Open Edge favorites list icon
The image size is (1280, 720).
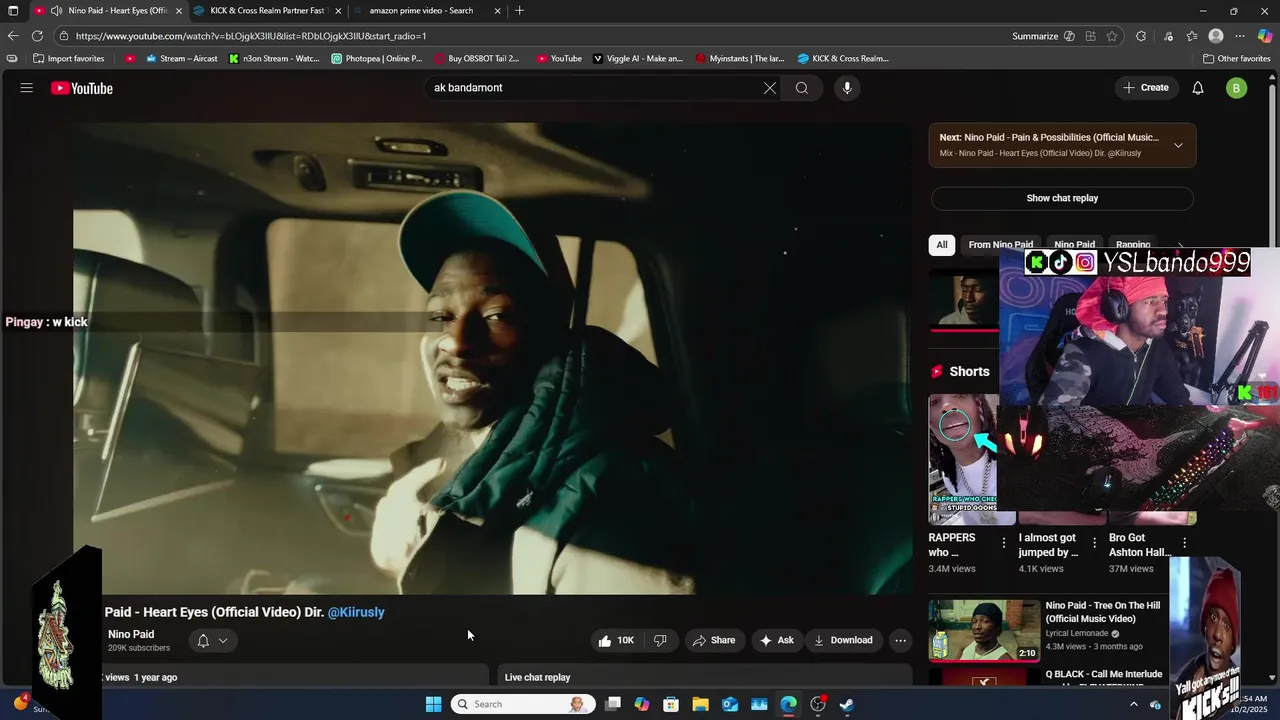tap(1192, 36)
